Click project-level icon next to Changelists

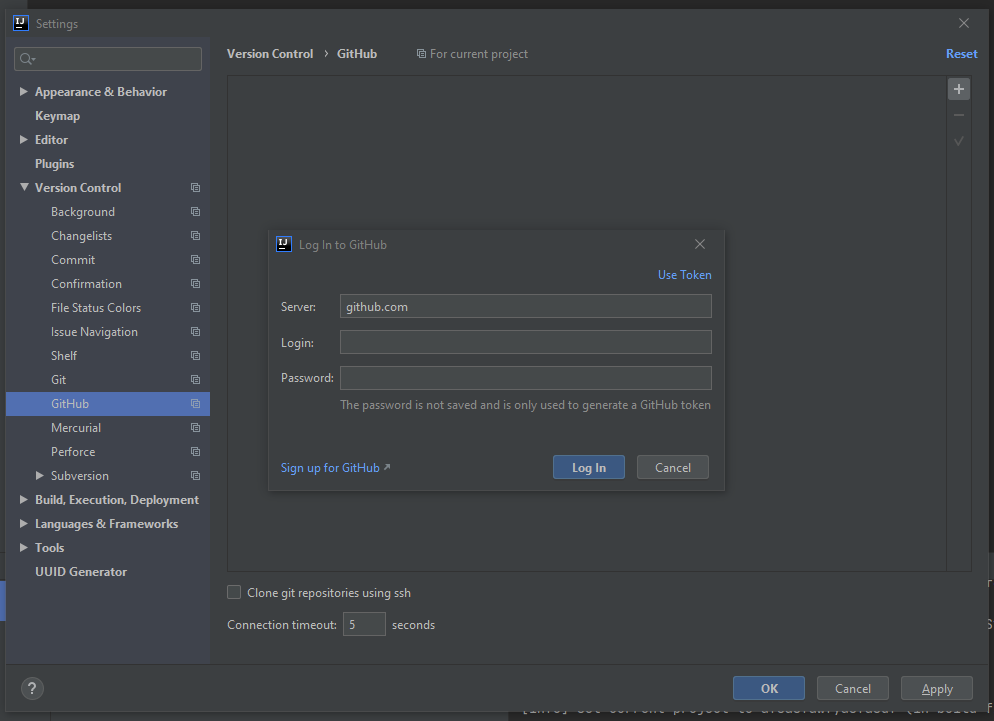(195, 236)
